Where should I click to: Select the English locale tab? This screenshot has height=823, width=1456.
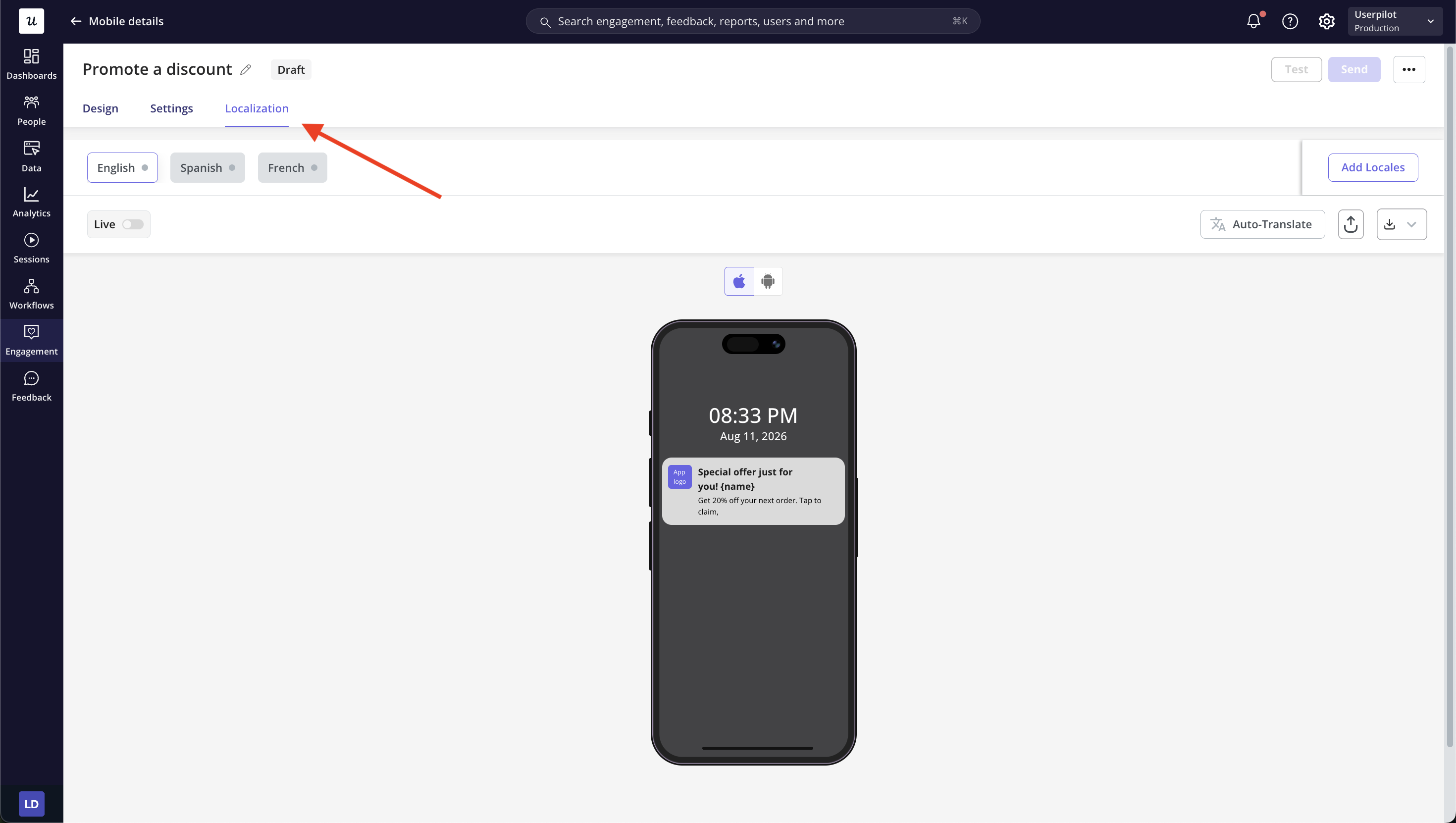122,168
